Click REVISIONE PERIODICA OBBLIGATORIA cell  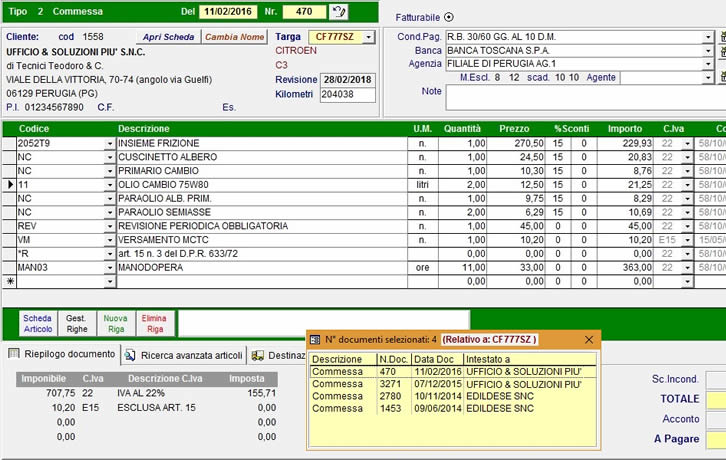click(262, 226)
